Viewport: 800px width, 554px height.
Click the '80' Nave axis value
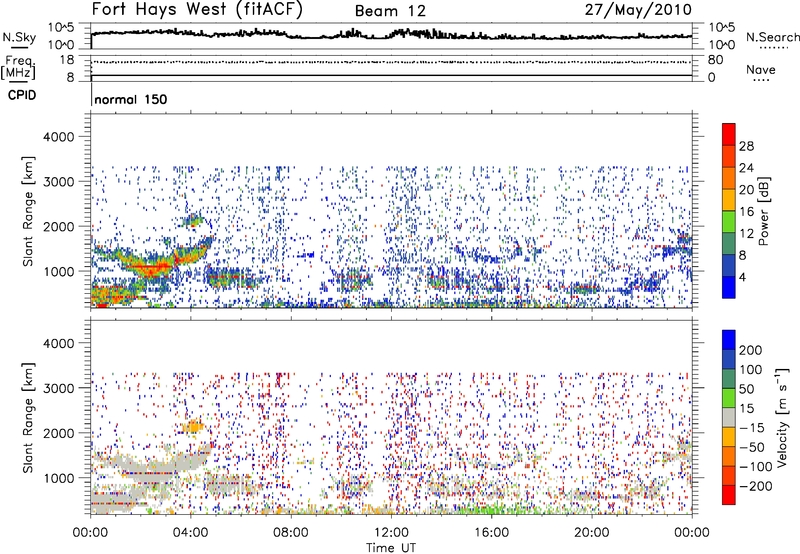[x=715, y=60]
